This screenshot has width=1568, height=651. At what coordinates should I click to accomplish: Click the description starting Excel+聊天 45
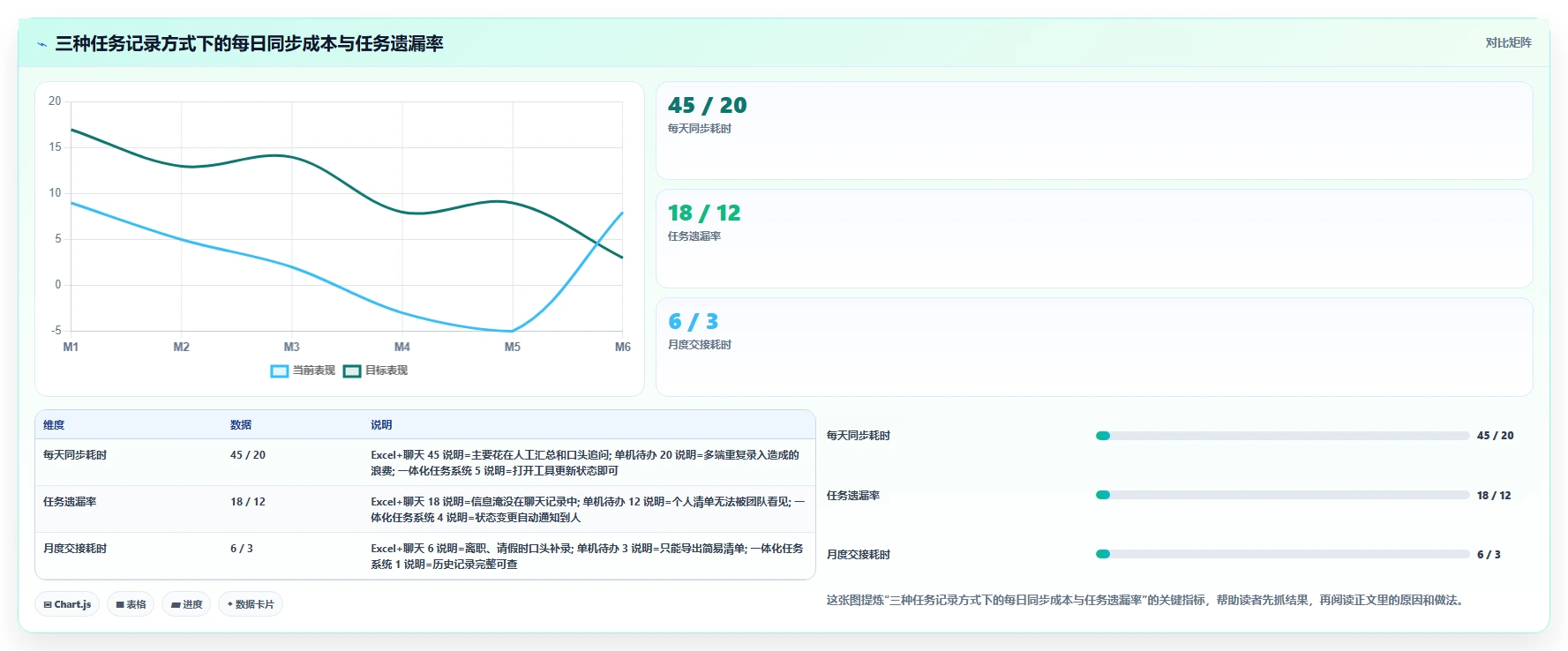tap(585, 463)
